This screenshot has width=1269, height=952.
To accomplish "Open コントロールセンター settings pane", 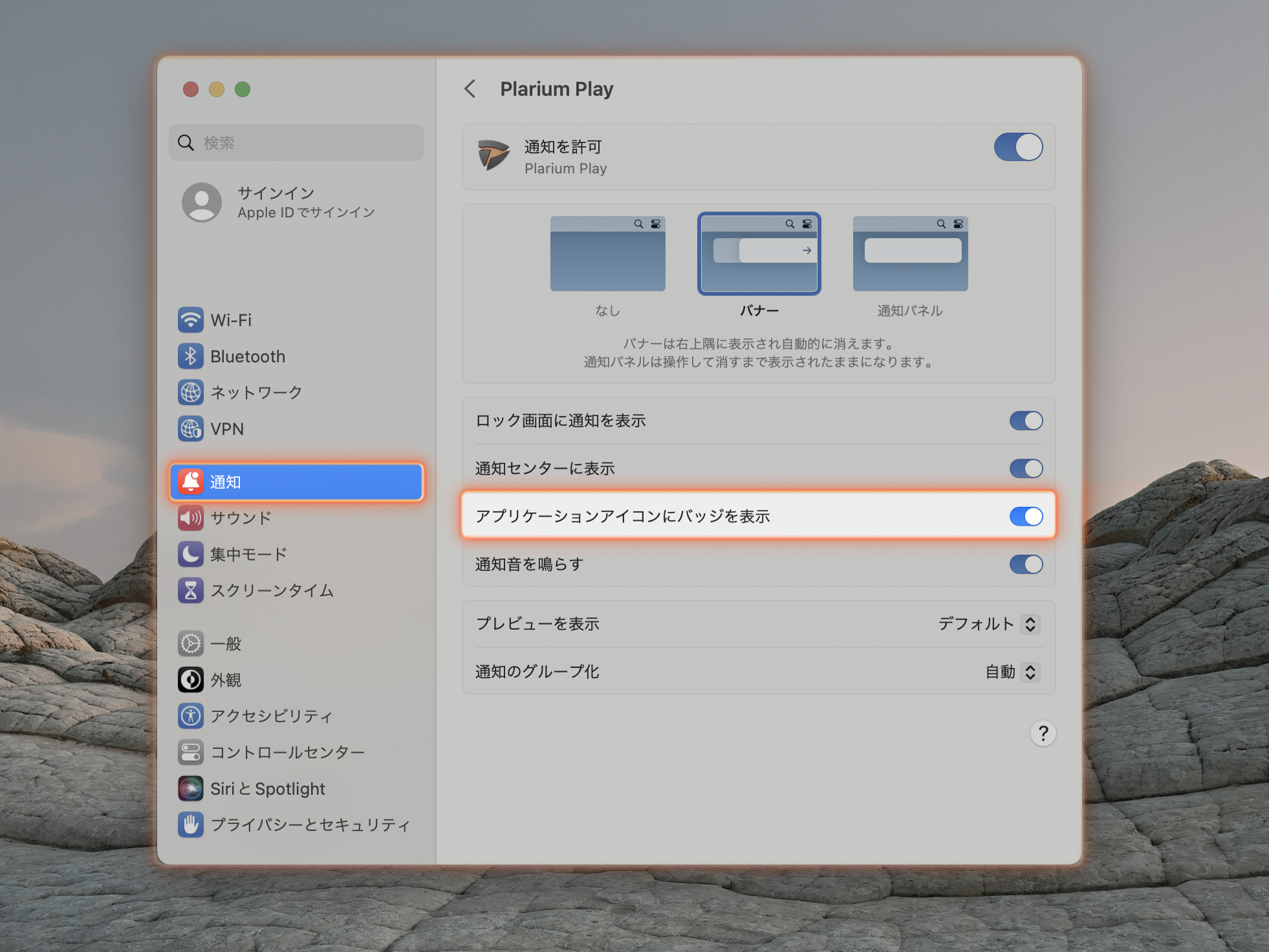I will pyautogui.click(x=297, y=752).
